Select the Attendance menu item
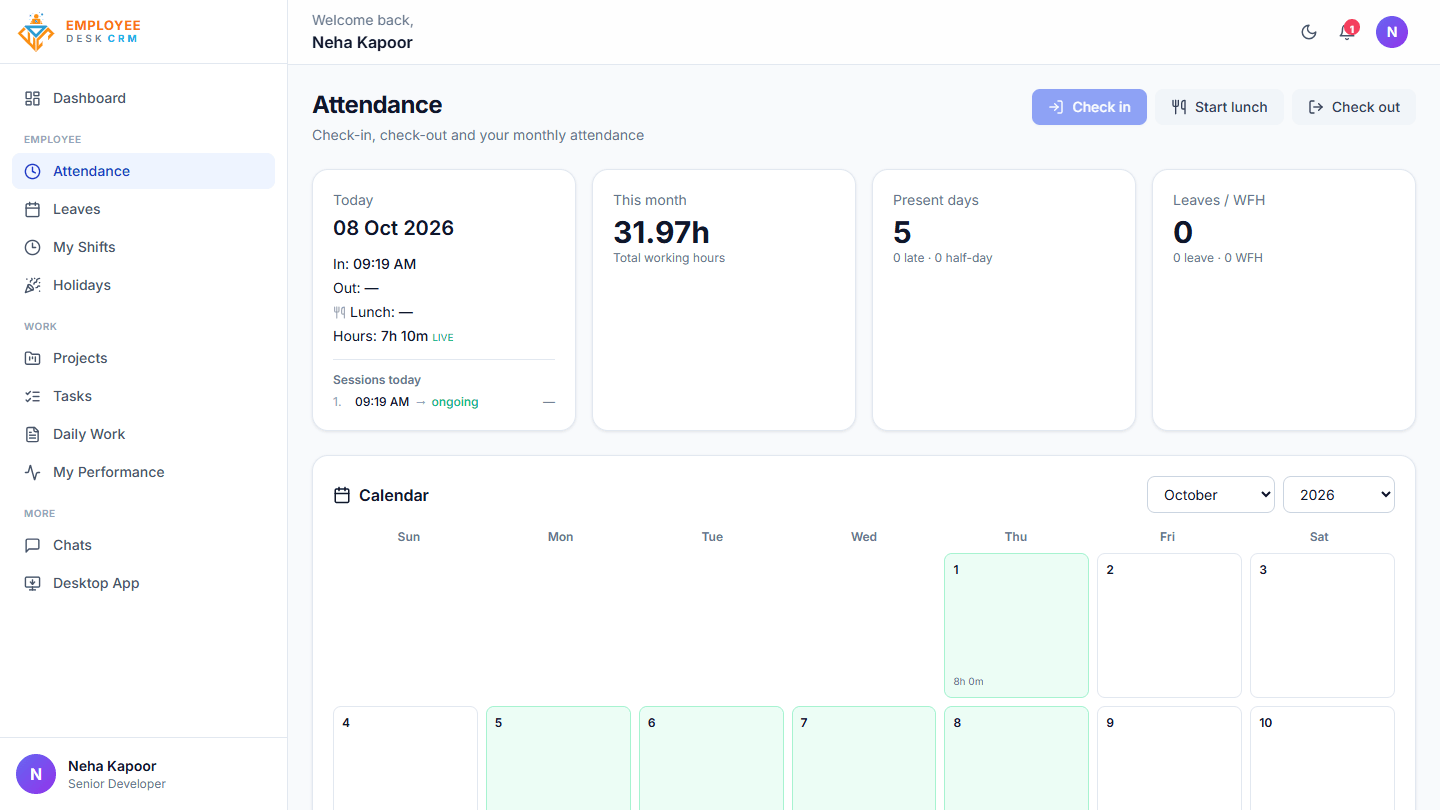1440x810 pixels. [143, 171]
